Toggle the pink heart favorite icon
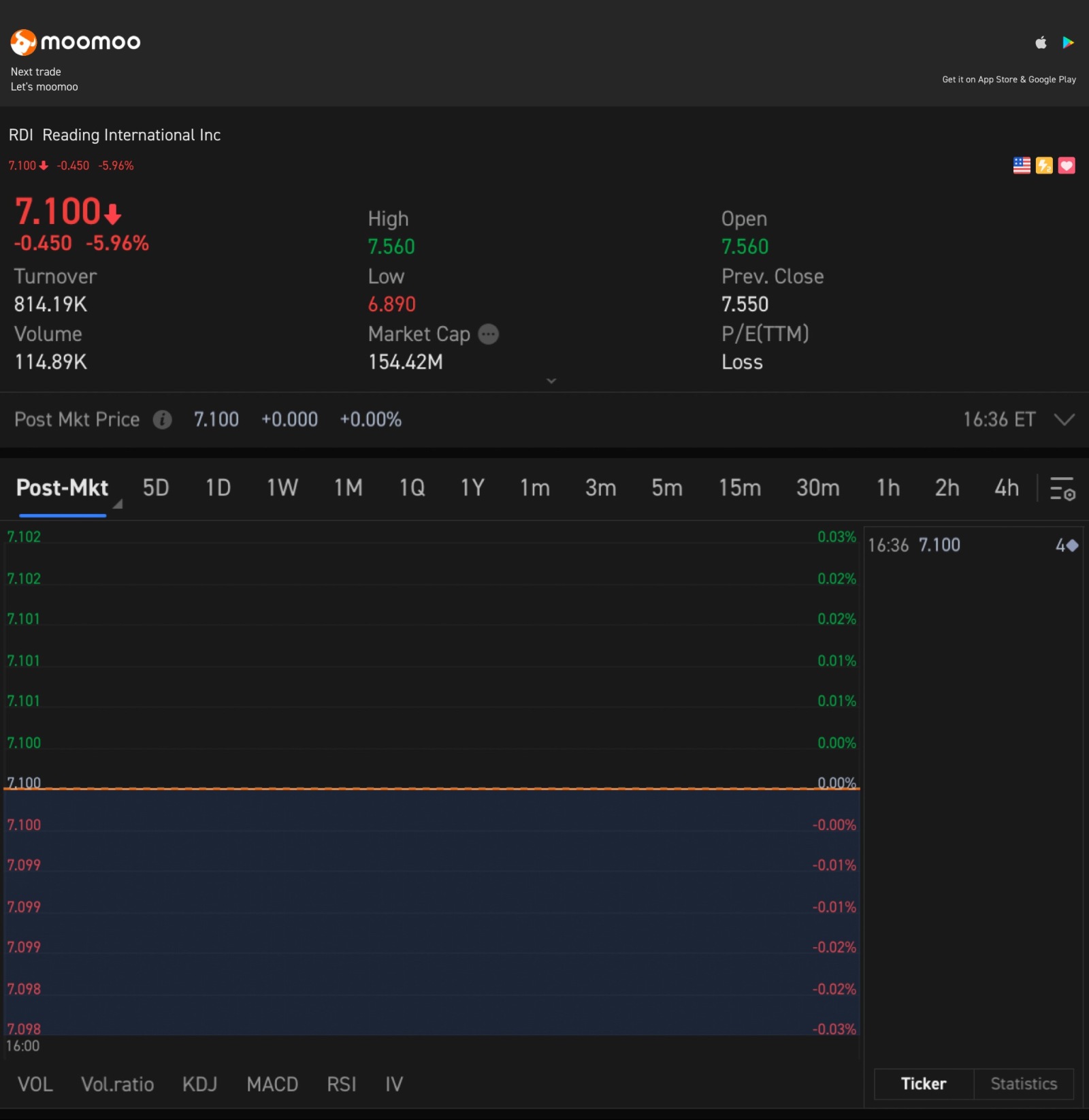 (x=1067, y=165)
